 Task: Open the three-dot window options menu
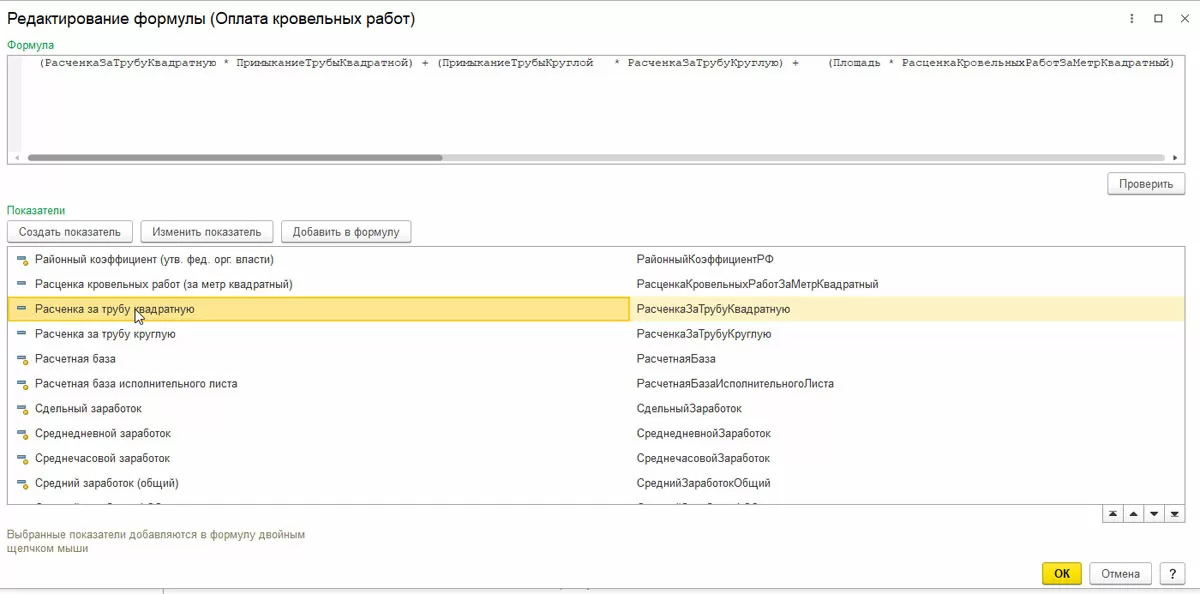1133,18
